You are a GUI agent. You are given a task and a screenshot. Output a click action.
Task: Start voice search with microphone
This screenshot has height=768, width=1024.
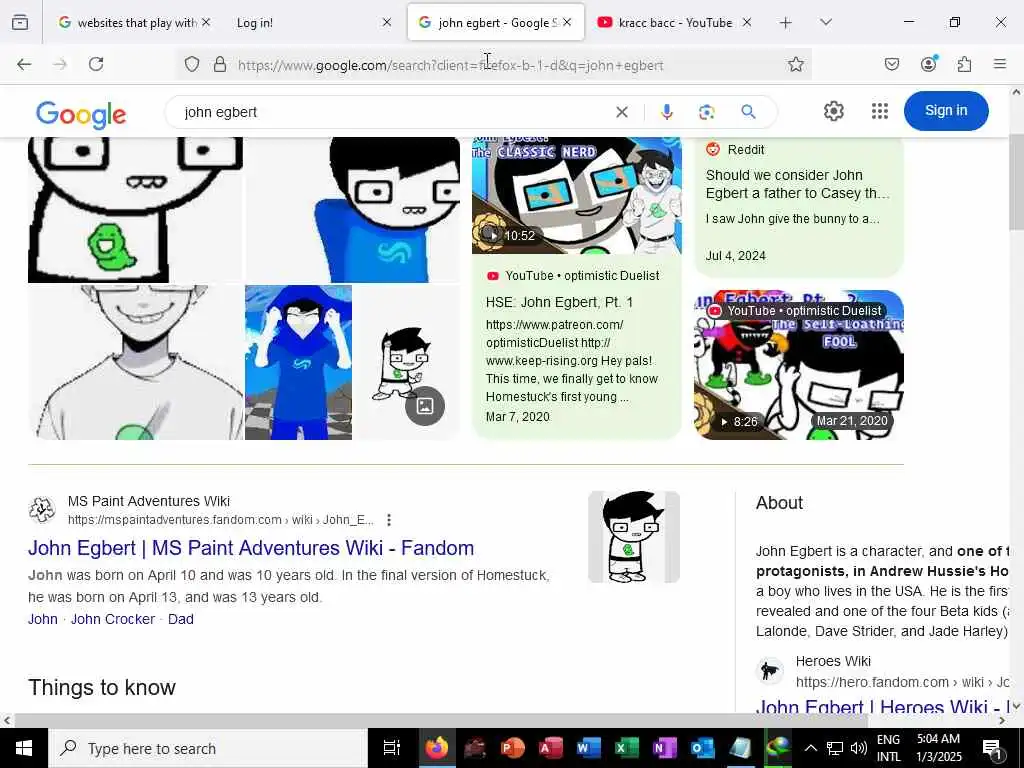click(x=666, y=112)
